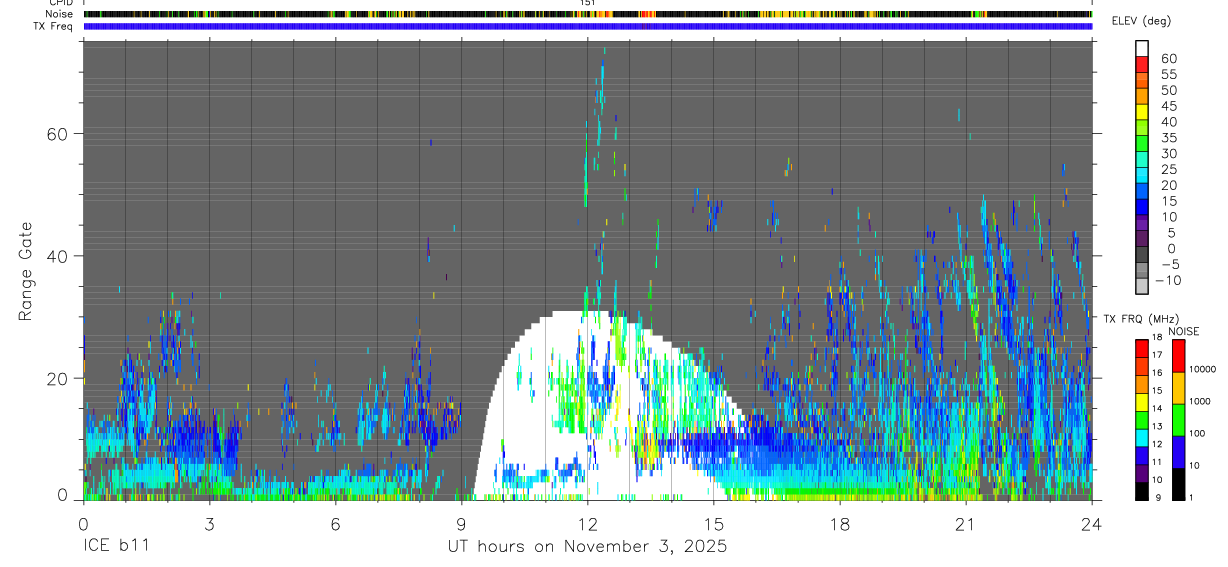Viewport: 1228px width, 567px height.
Task: Select orange 1000–10000 NOISE legend swatch
Action: click(x=1179, y=388)
